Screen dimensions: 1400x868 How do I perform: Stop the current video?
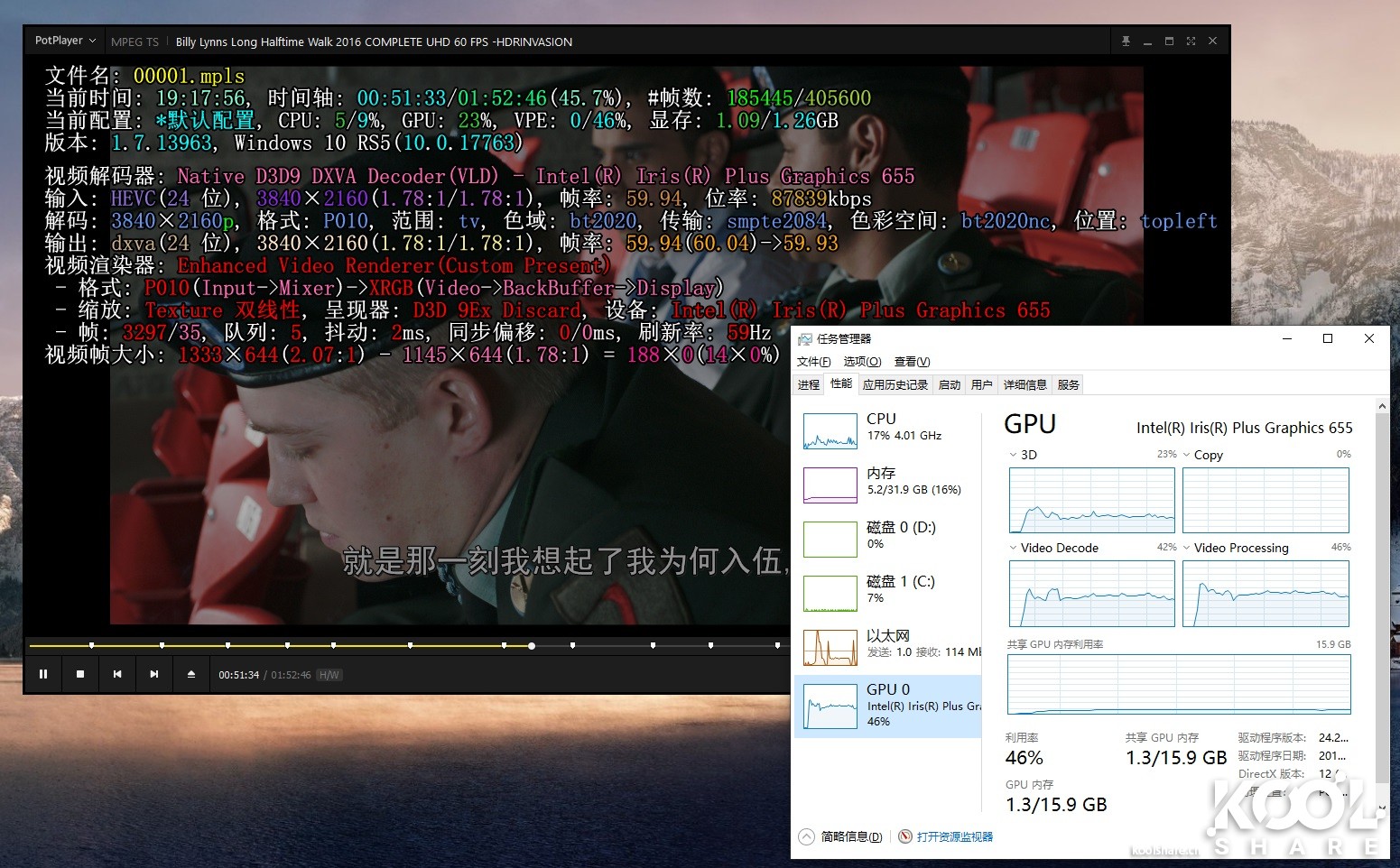[79, 674]
